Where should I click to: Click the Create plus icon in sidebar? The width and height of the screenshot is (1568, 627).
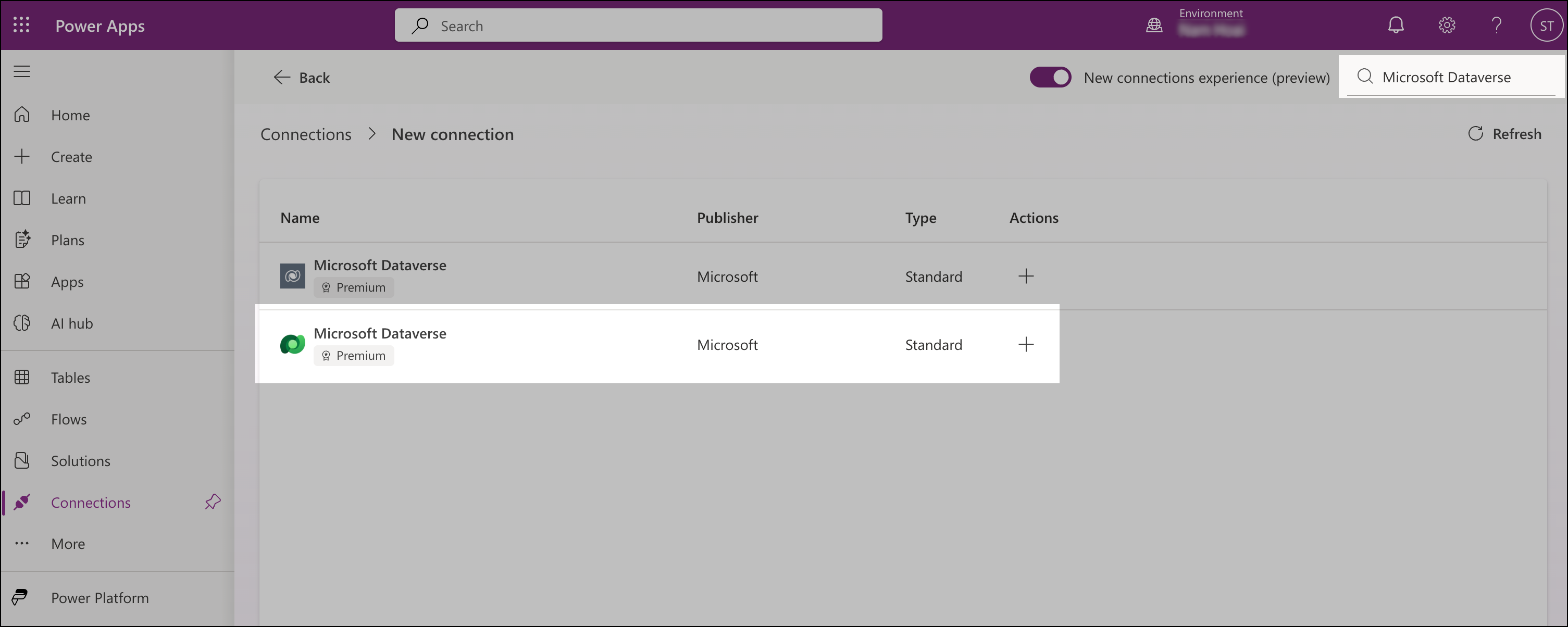coord(22,156)
